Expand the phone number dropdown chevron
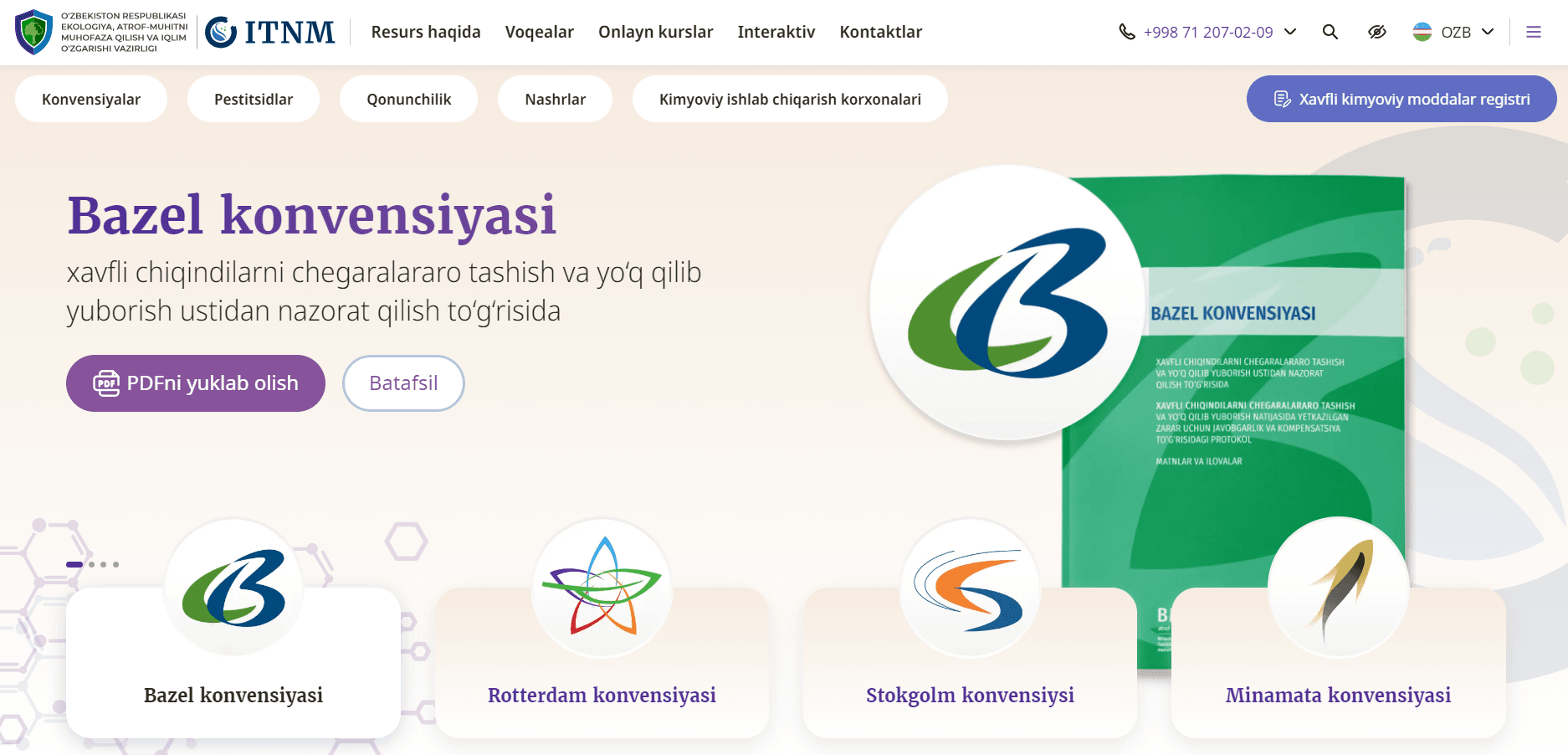 [x=1290, y=32]
